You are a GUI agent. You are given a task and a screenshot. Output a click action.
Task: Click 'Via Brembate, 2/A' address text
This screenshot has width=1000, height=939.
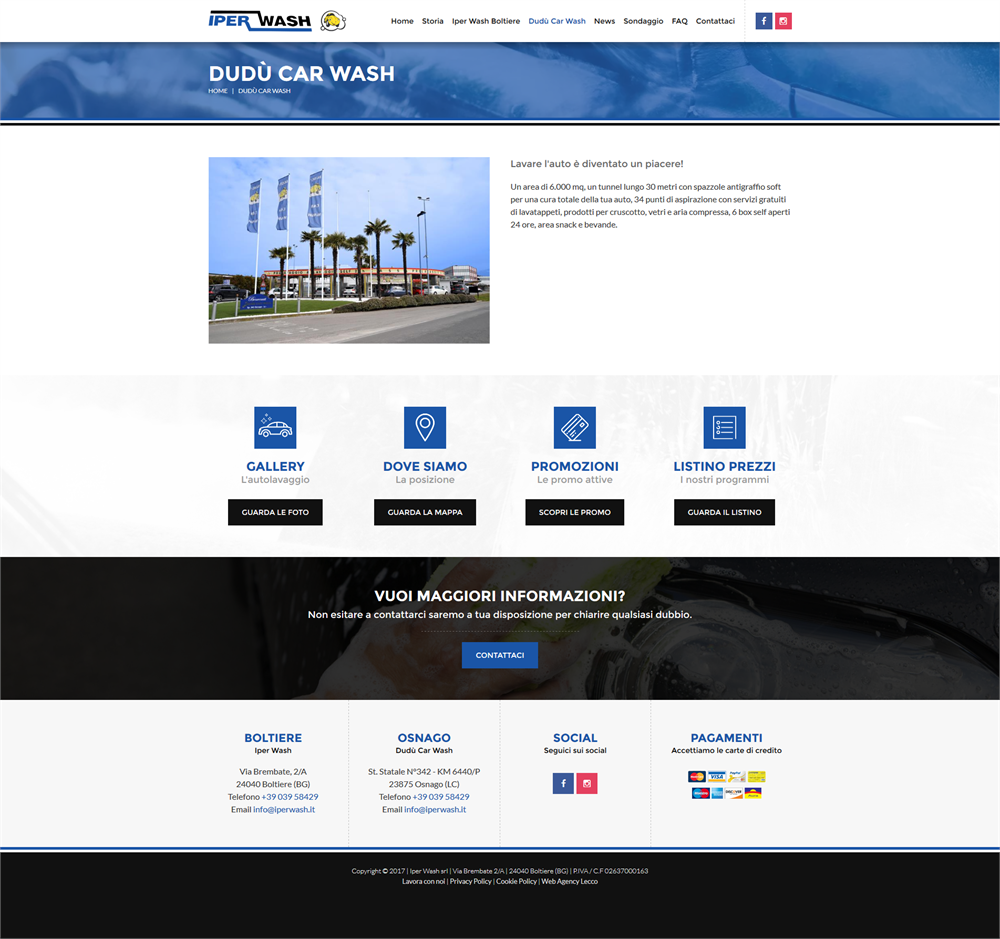pos(273,772)
